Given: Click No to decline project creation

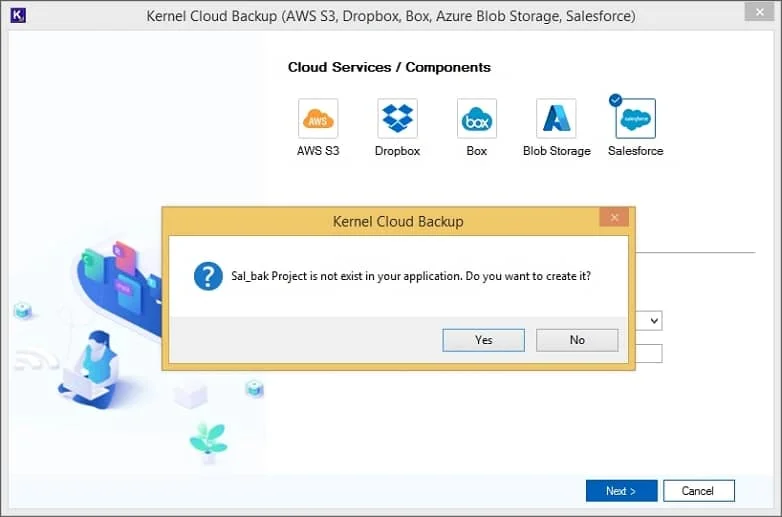Looking at the screenshot, I should click(577, 340).
